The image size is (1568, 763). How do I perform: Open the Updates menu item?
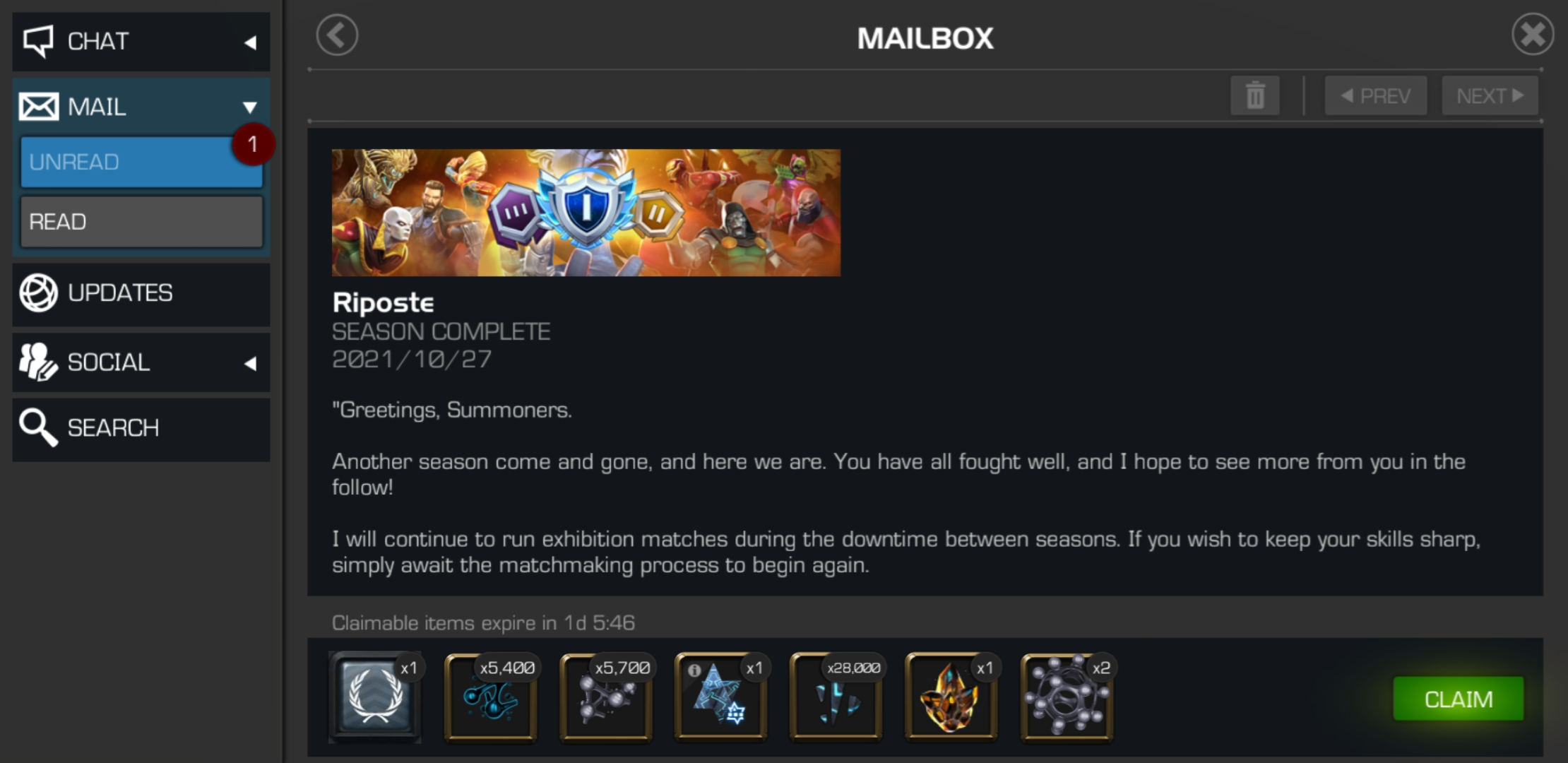click(x=141, y=293)
